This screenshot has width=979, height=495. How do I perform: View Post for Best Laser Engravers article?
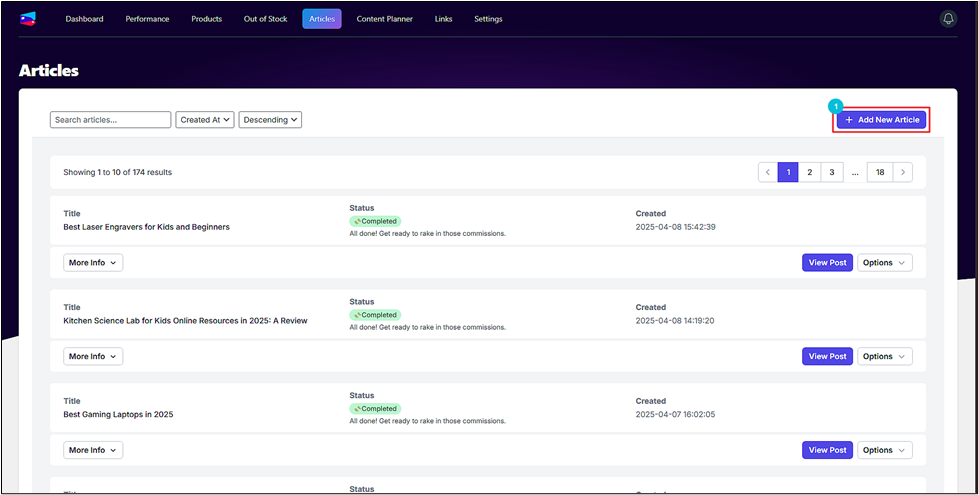(x=827, y=263)
